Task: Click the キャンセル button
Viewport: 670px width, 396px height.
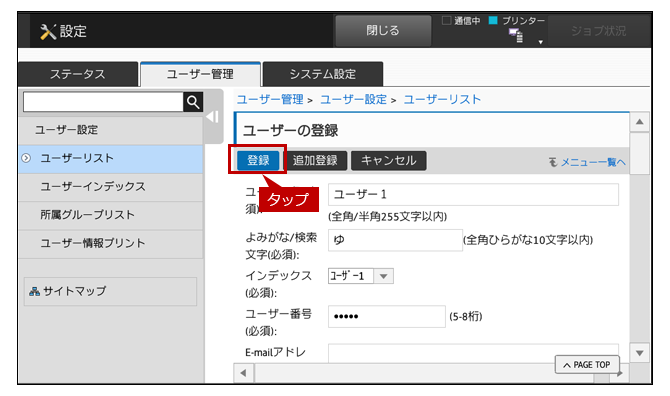Action: tap(388, 161)
